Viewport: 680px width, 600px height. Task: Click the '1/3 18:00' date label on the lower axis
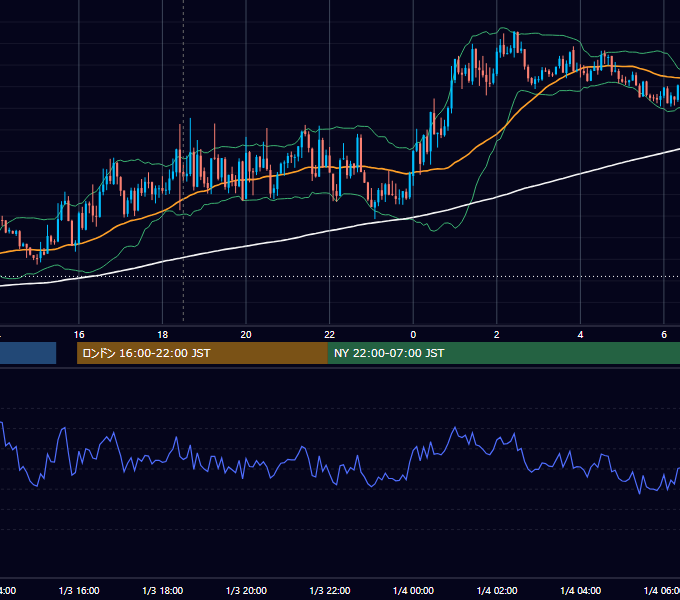click(x=163, y=590)
